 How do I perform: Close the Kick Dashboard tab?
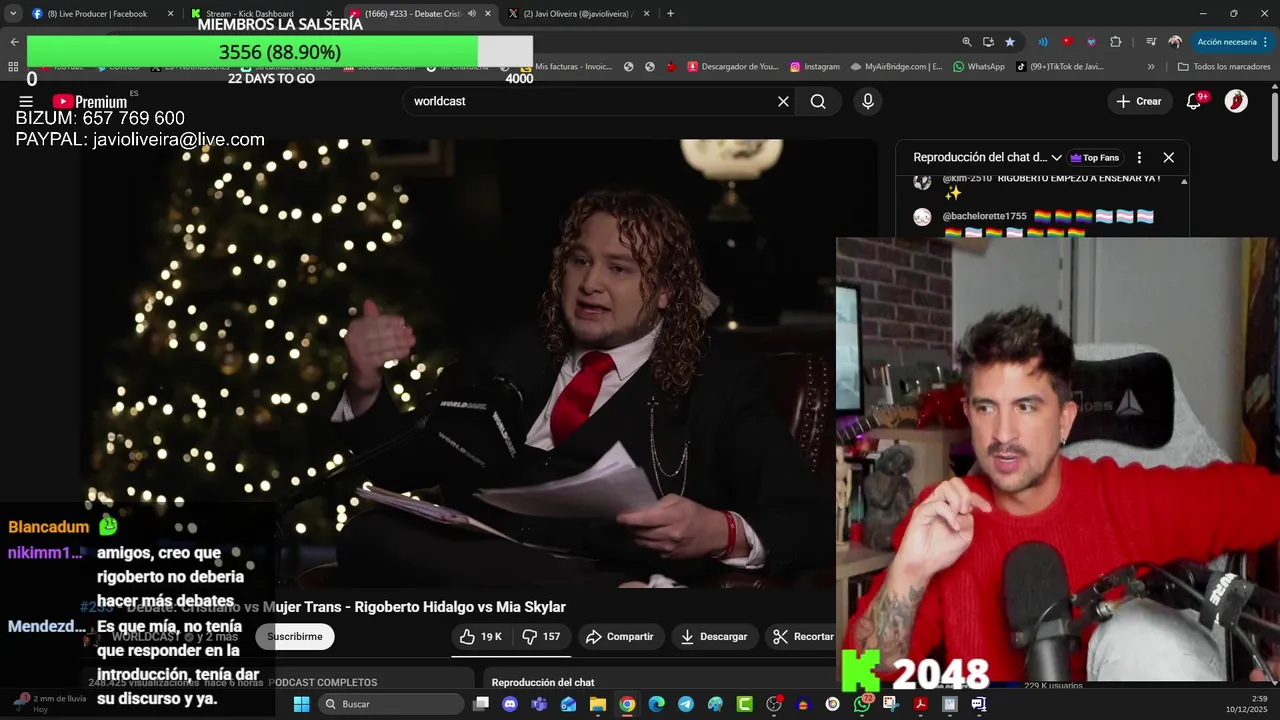[x=329, y=14]
